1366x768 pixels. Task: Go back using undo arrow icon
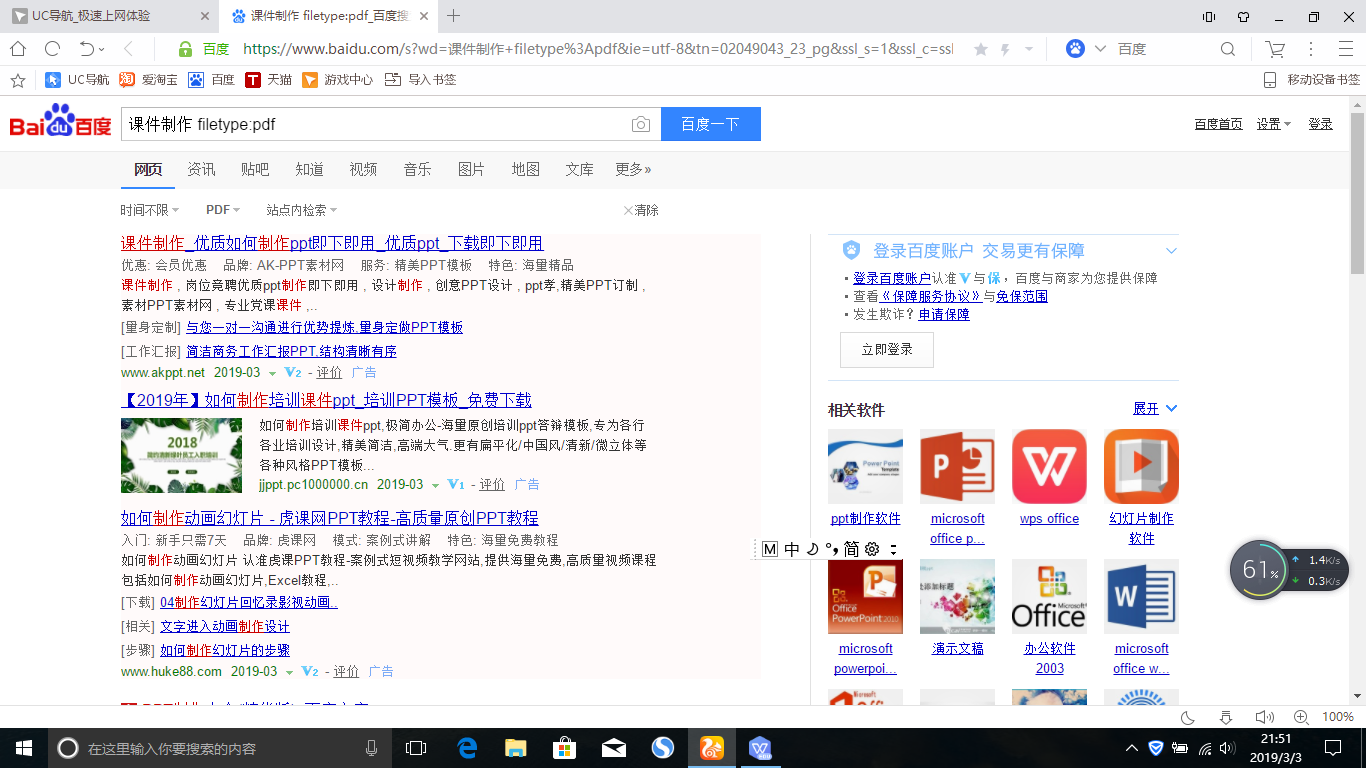click(87, 49)
